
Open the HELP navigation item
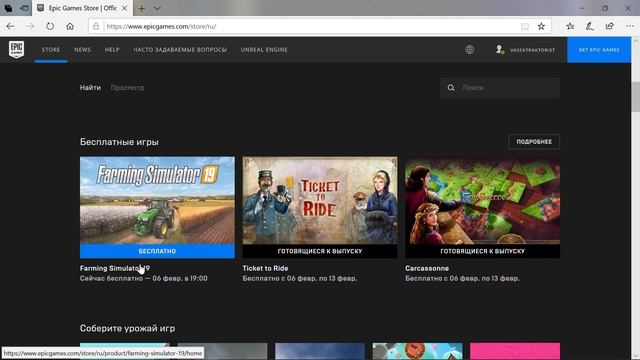click(112, 50)
